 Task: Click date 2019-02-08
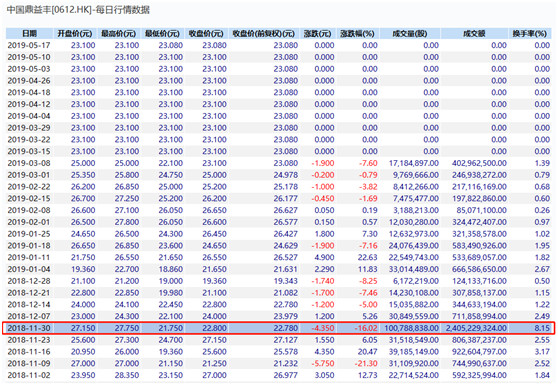pos(29,210)
